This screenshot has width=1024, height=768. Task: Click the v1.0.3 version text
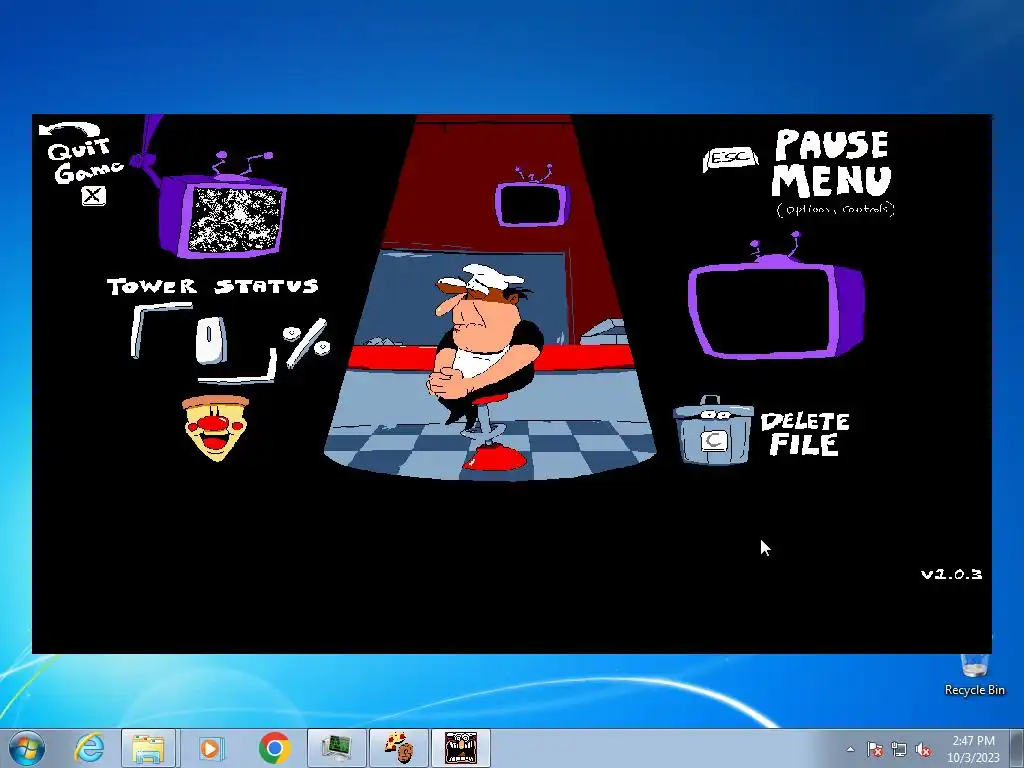point(951,574)
